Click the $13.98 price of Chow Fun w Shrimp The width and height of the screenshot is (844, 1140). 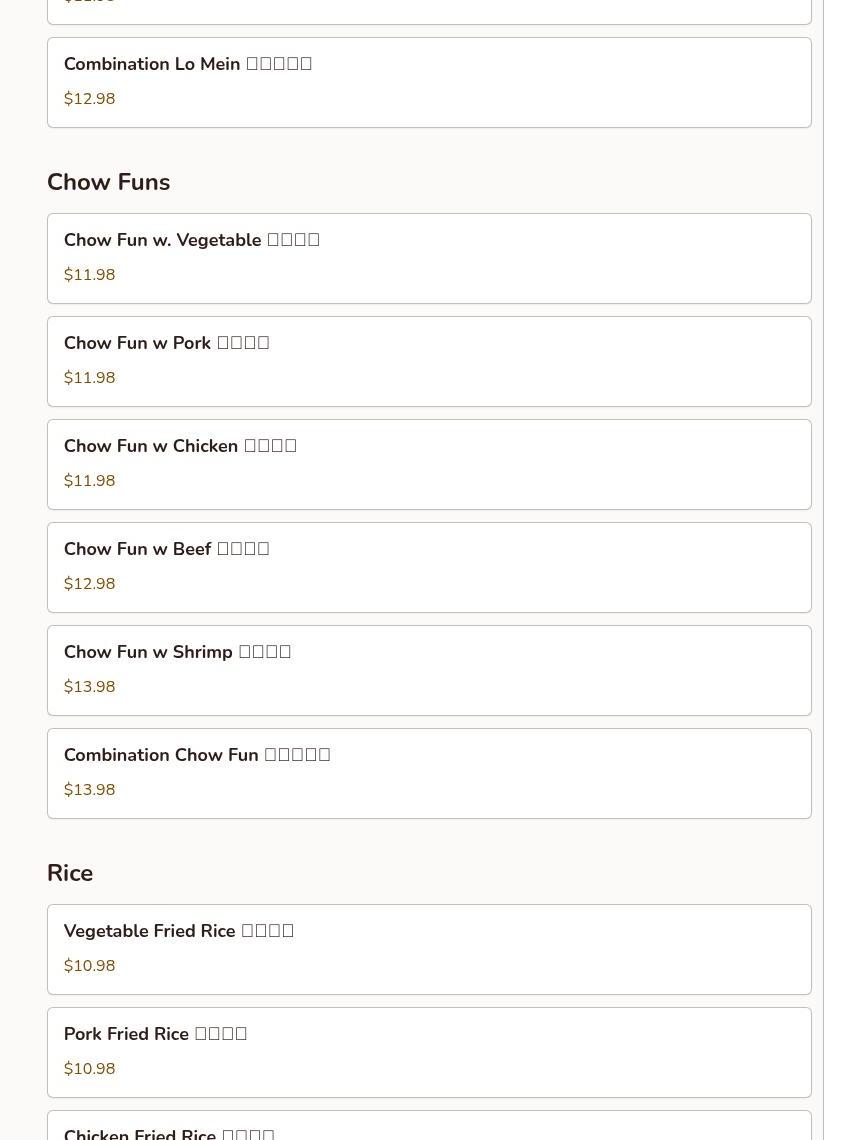click(x=90, y=687)
